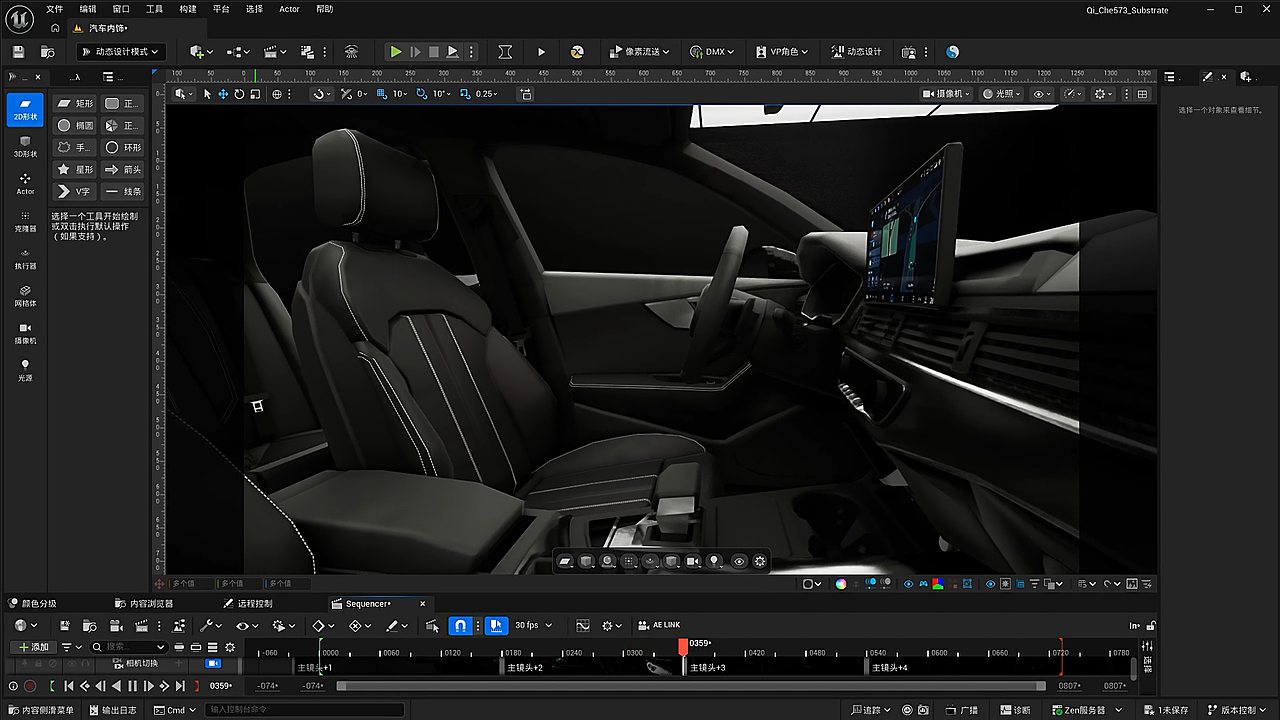Activate the viewport select arrow tool
Image resolution: width=1280 pixels, height=720 pixels.
coord(207,94)
